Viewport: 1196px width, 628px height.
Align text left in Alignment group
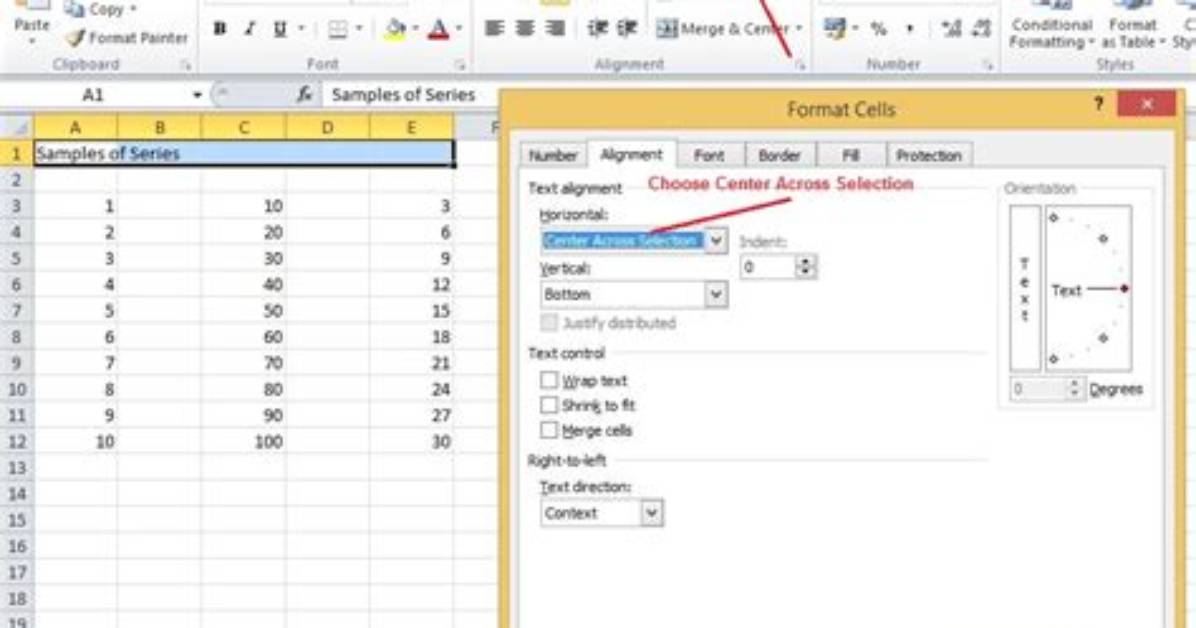[494, 29]
